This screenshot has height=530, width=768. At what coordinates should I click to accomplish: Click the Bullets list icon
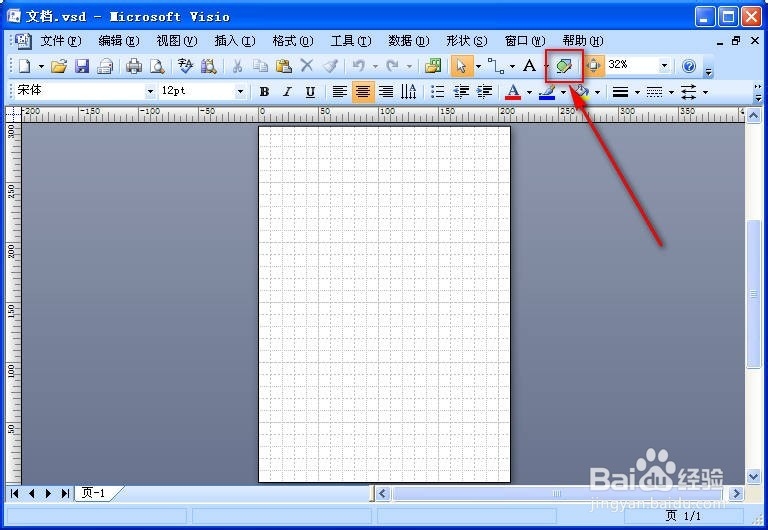437,92
